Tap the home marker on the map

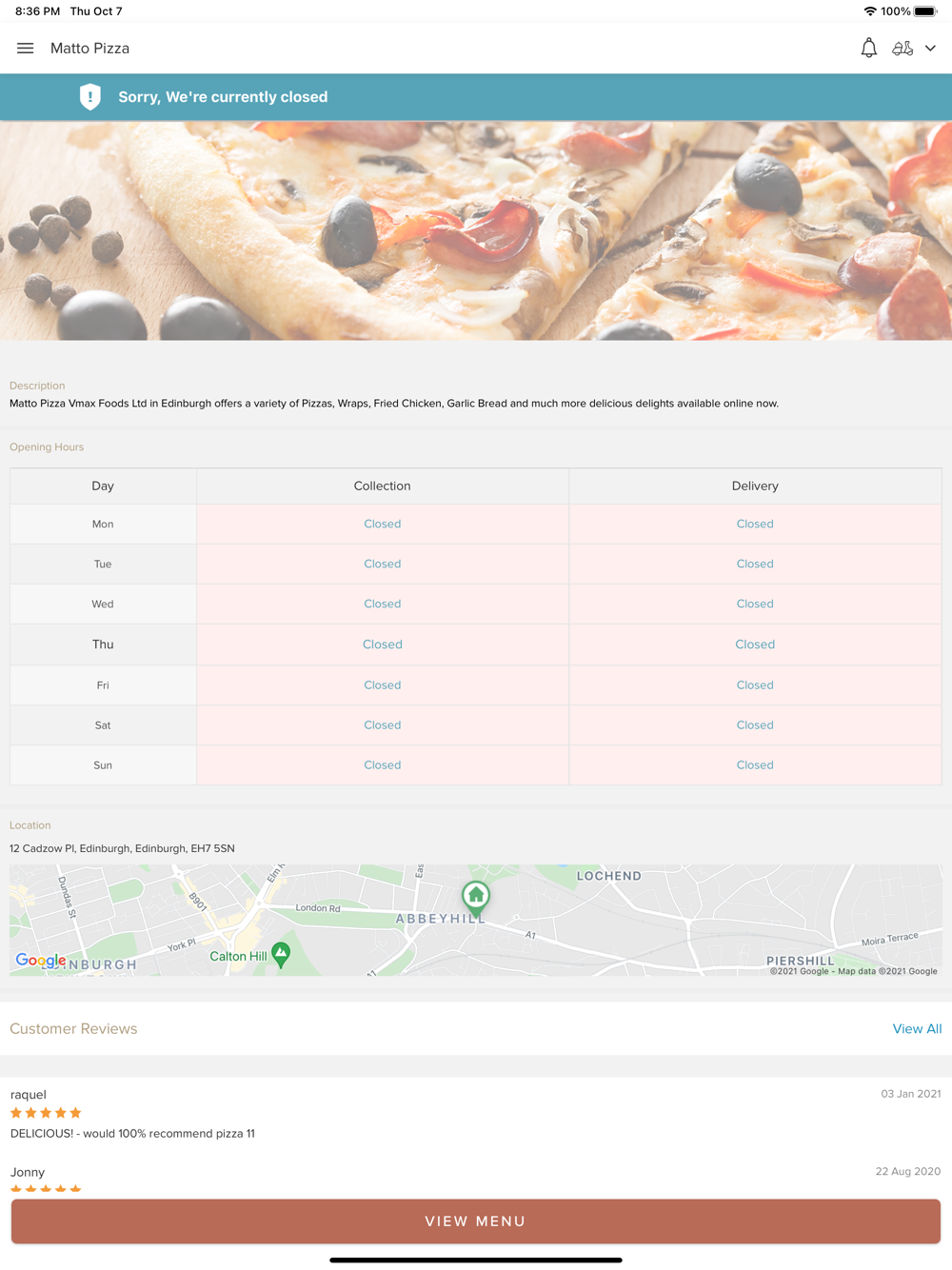476,898
